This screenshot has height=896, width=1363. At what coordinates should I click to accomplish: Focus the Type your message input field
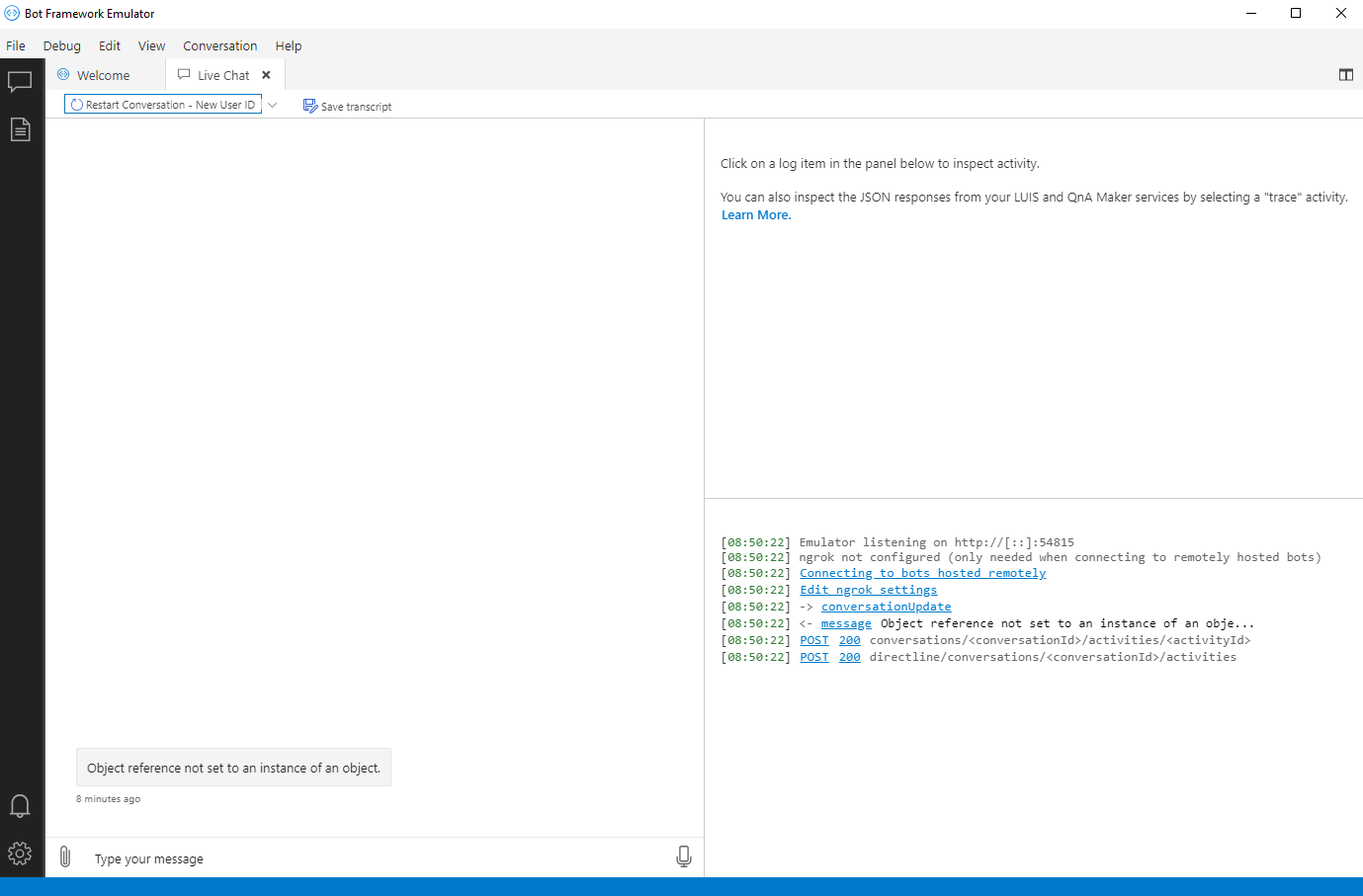click(376, 858)
